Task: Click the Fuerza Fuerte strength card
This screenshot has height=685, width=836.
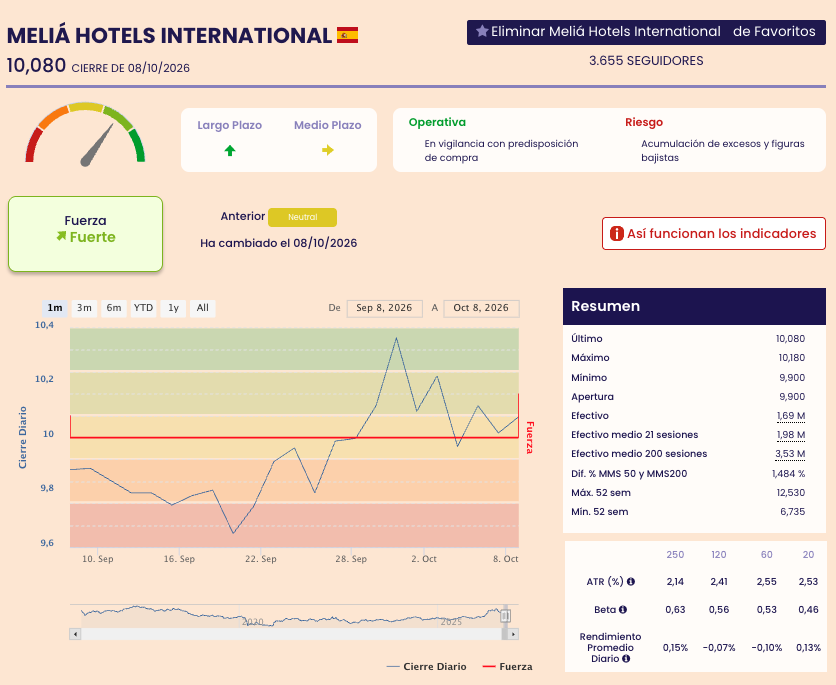Action: click(85, 234)
